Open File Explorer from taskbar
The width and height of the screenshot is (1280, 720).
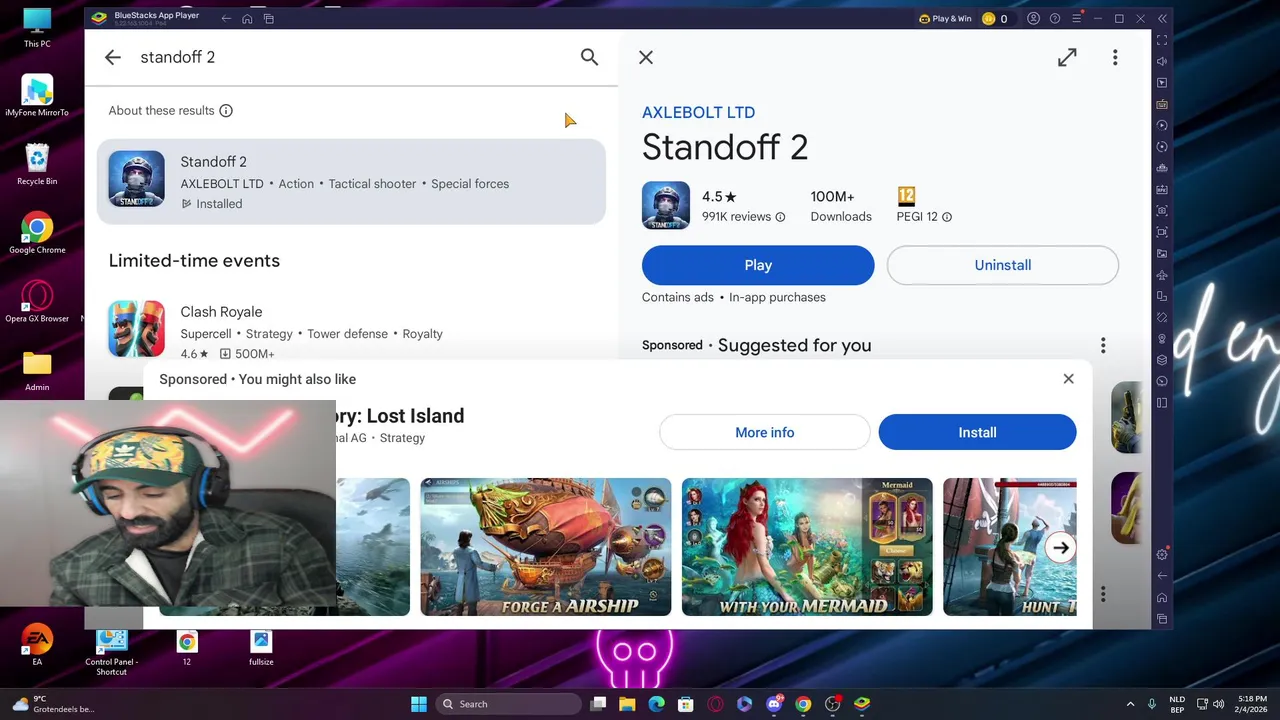coord(627,704)
